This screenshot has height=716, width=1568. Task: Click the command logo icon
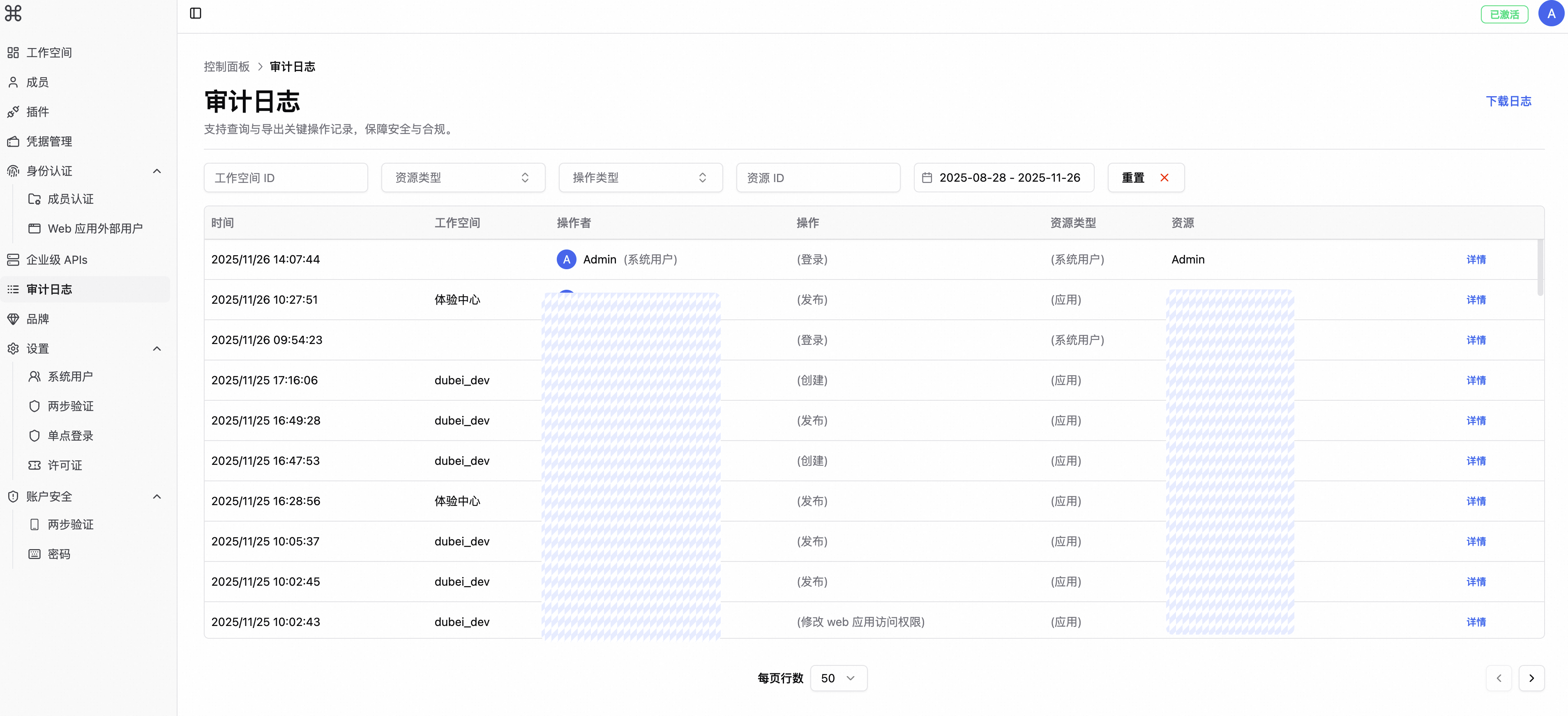14,14
